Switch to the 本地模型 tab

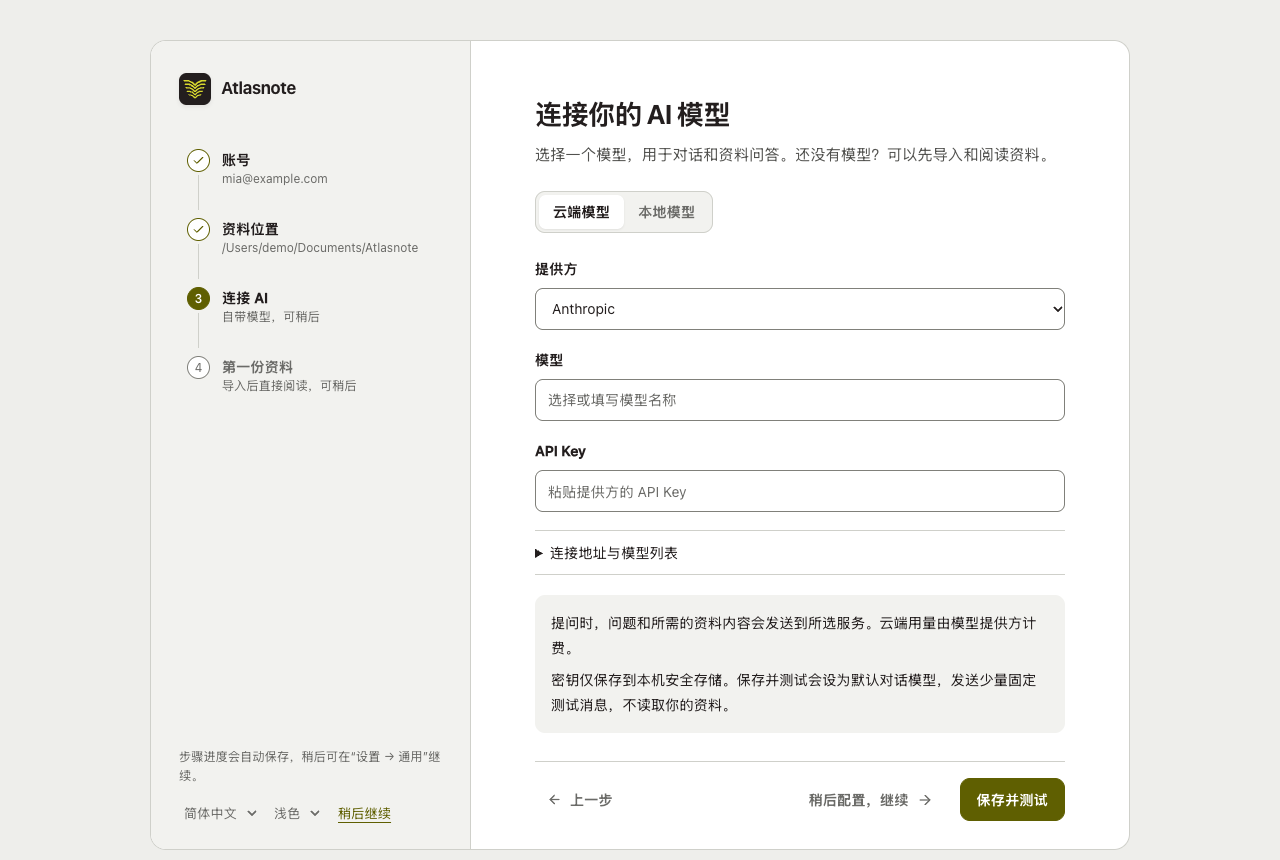667,212
